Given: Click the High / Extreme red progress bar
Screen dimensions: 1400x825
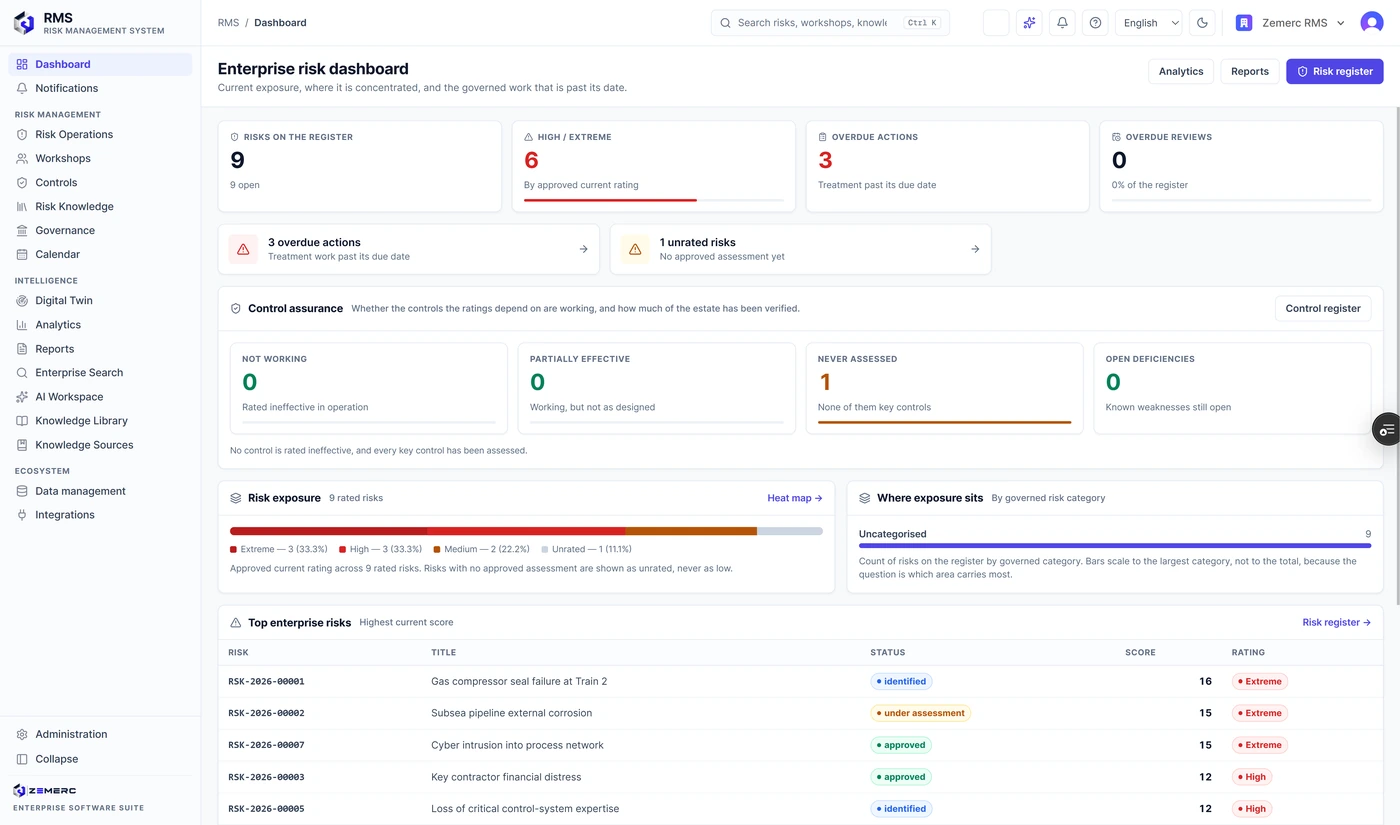Looking at the screenshot, I should (610, 200).
